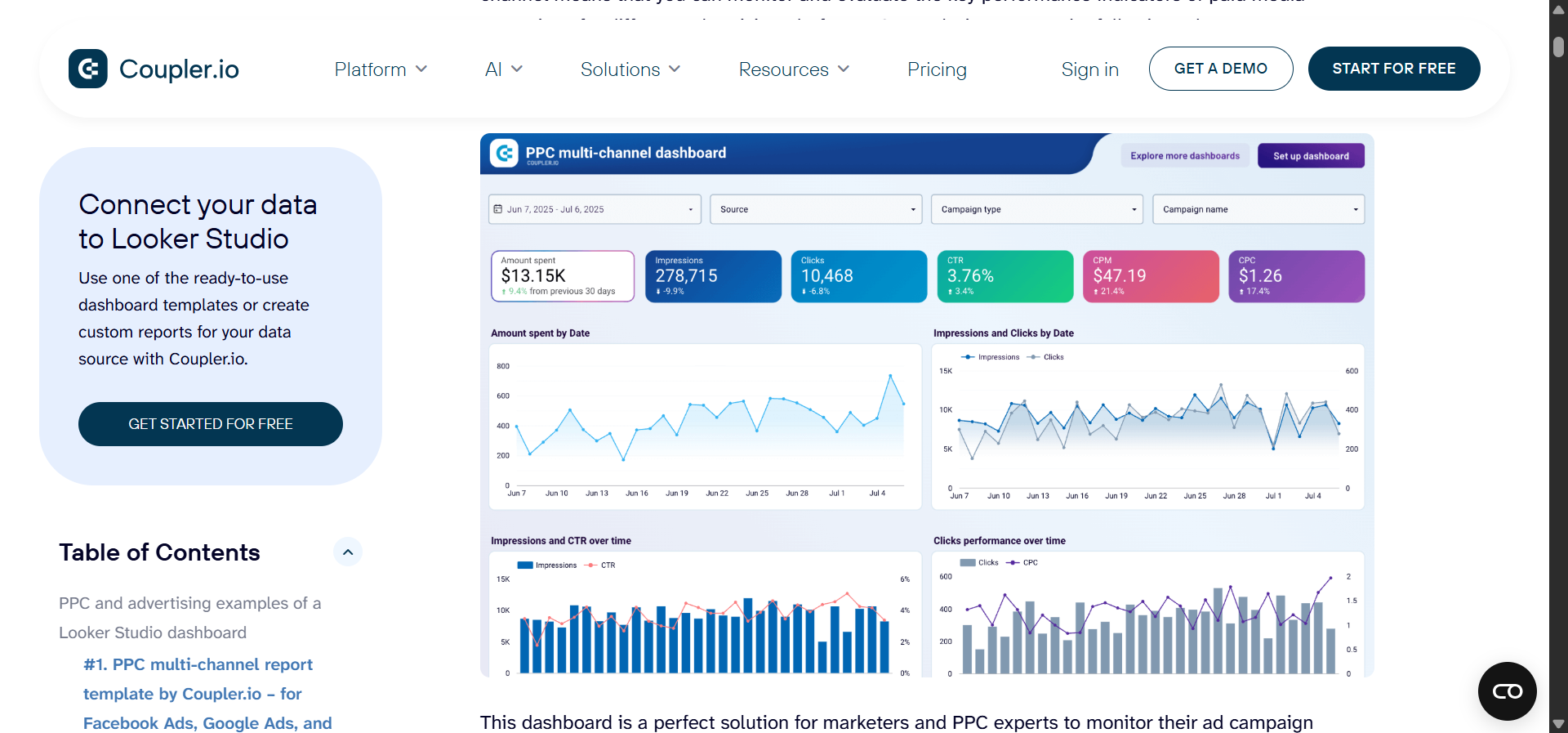Click the Set up dashboard button
1568x733 pixels.
[1311, 156]
